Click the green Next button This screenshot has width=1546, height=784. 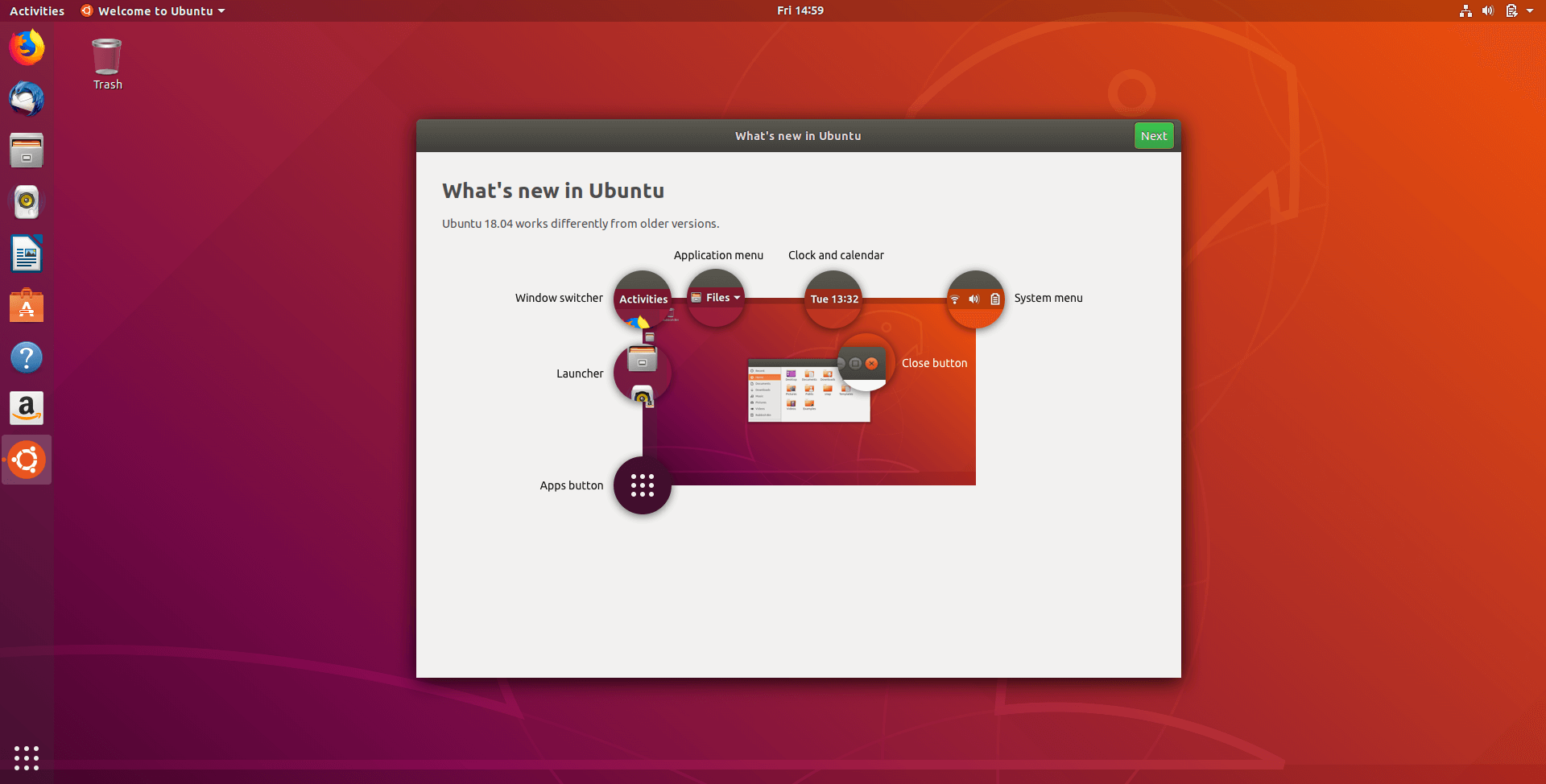click(1154, 135)
